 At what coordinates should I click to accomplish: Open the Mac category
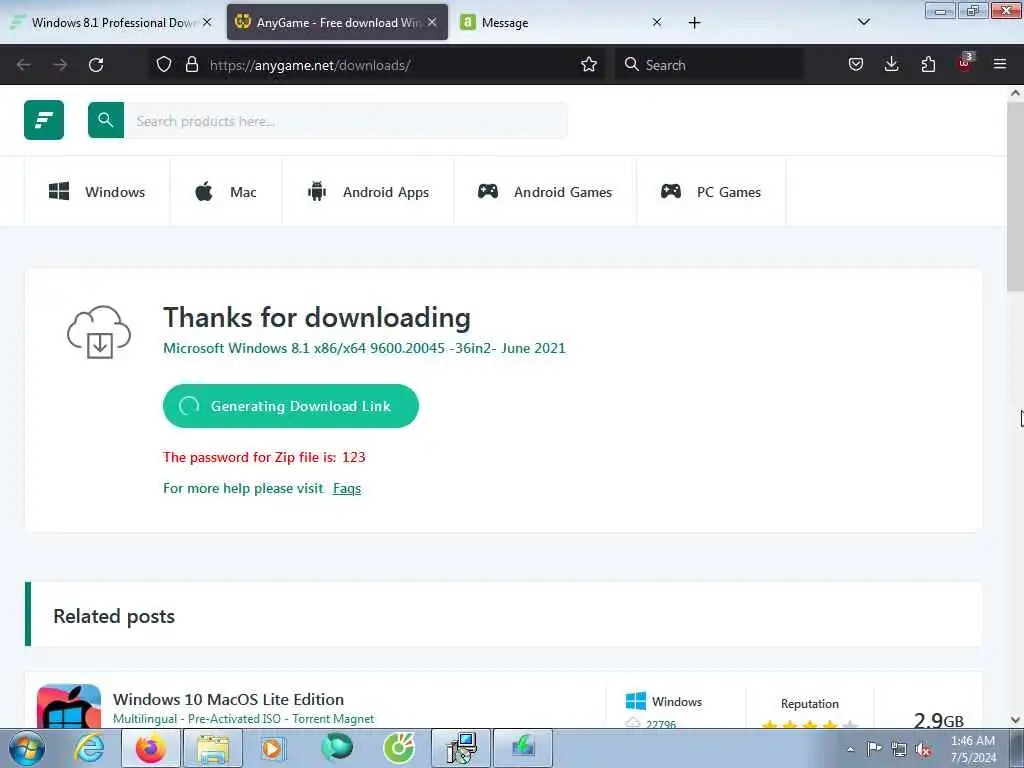(226, 192)
